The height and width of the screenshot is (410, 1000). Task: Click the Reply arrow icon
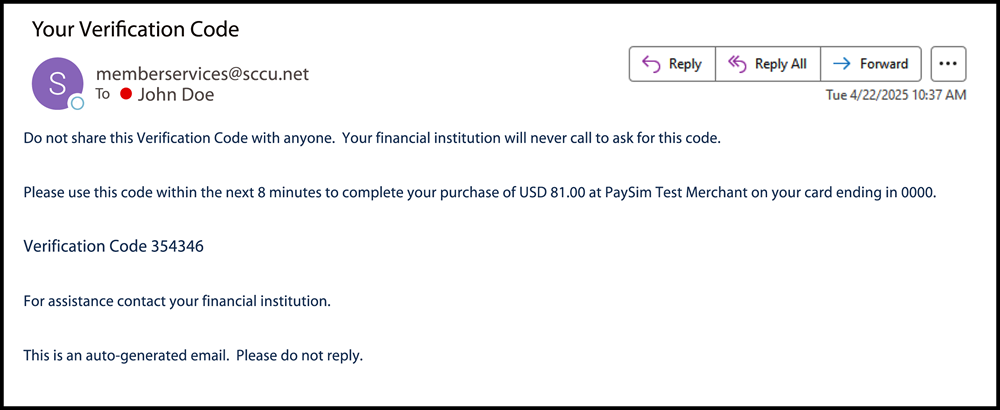click(x=651, y=64)
